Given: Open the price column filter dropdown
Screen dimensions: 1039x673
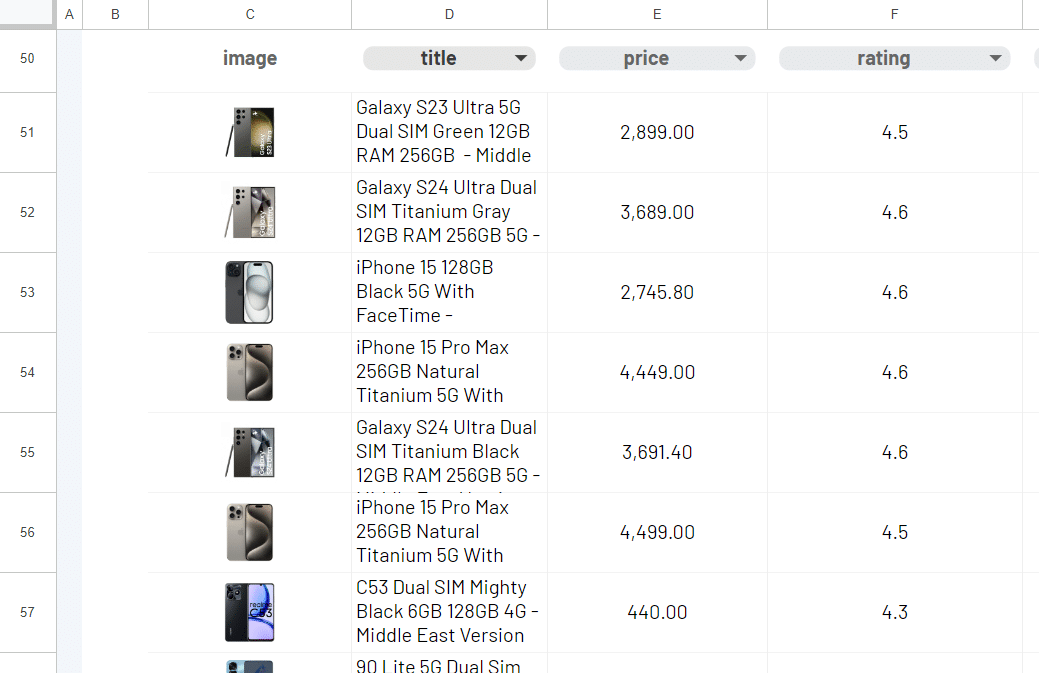Looking at the screenshot, I should click(740, 59).
